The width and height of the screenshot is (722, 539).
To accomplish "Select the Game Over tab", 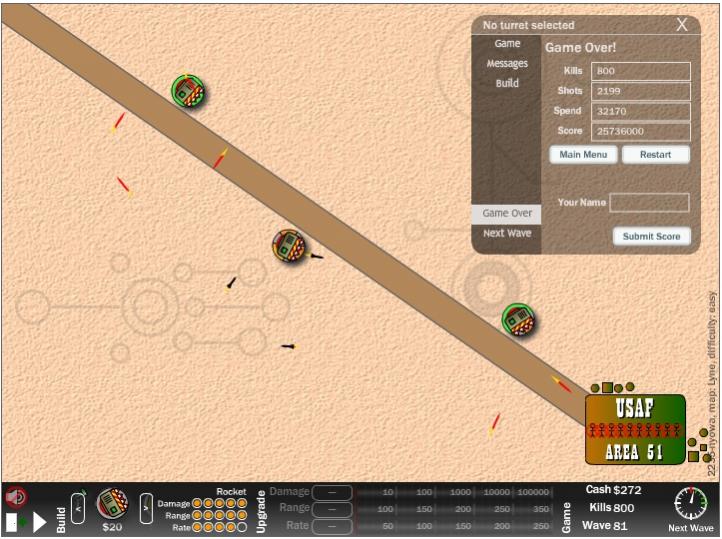I will click(x=507, y=214).
